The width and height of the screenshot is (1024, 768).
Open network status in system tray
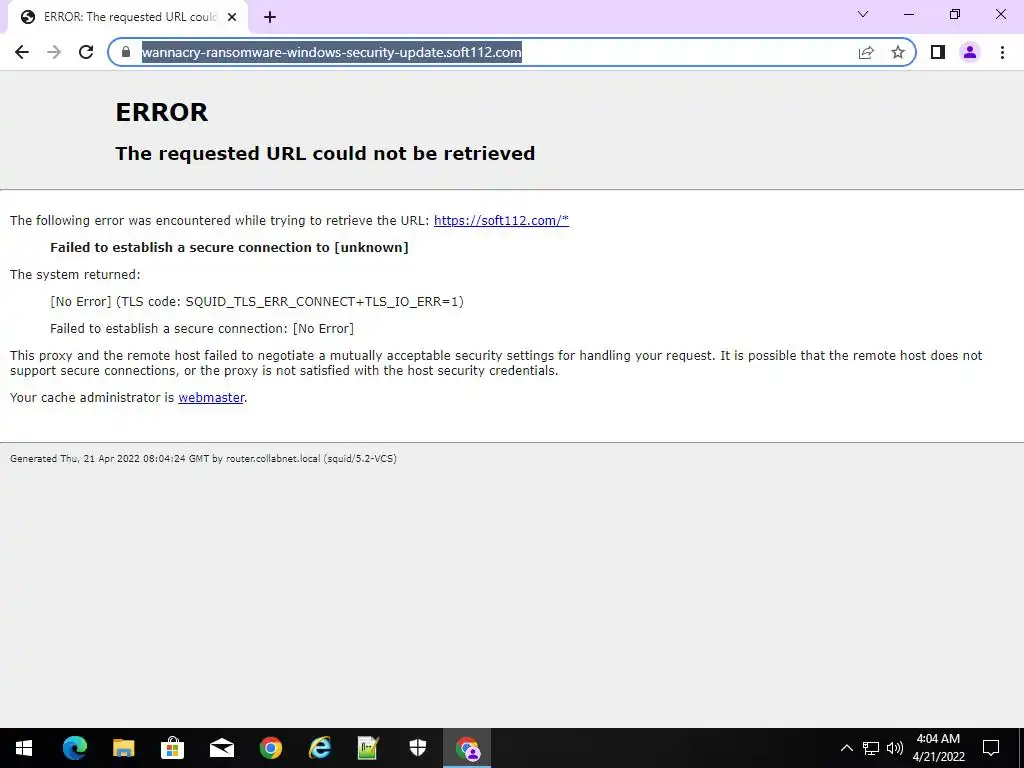(x=871, y=748)
